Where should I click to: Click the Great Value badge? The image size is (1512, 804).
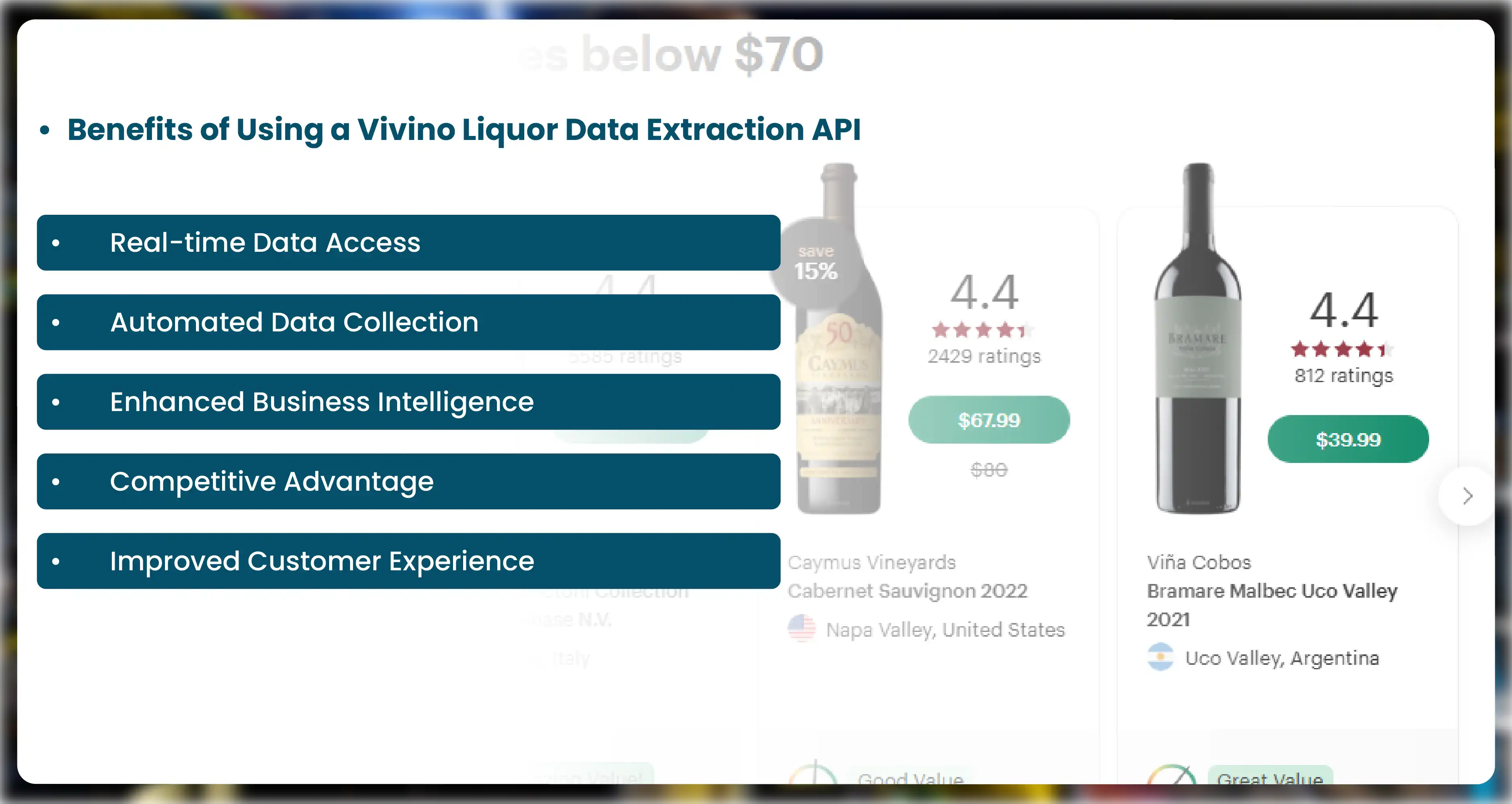(x=1269, y=777)
